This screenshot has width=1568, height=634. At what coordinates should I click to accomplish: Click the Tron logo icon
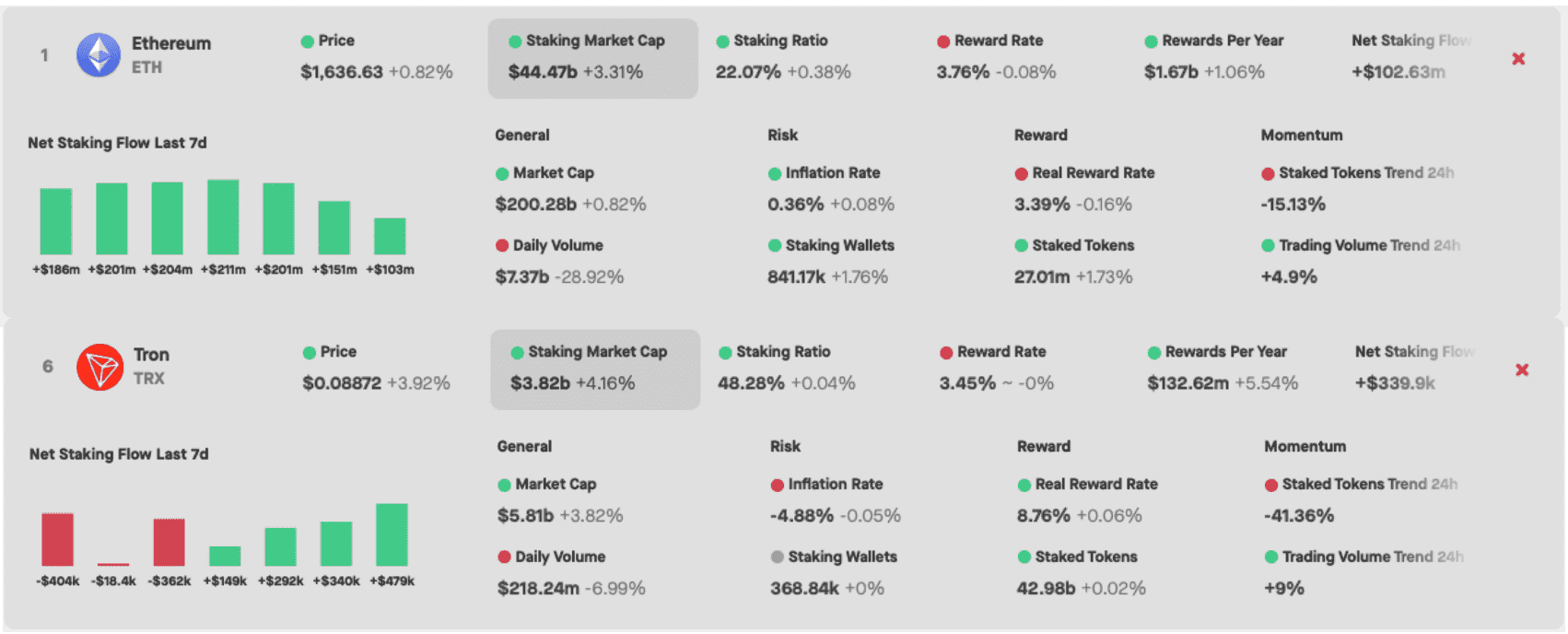pos(99,367)
